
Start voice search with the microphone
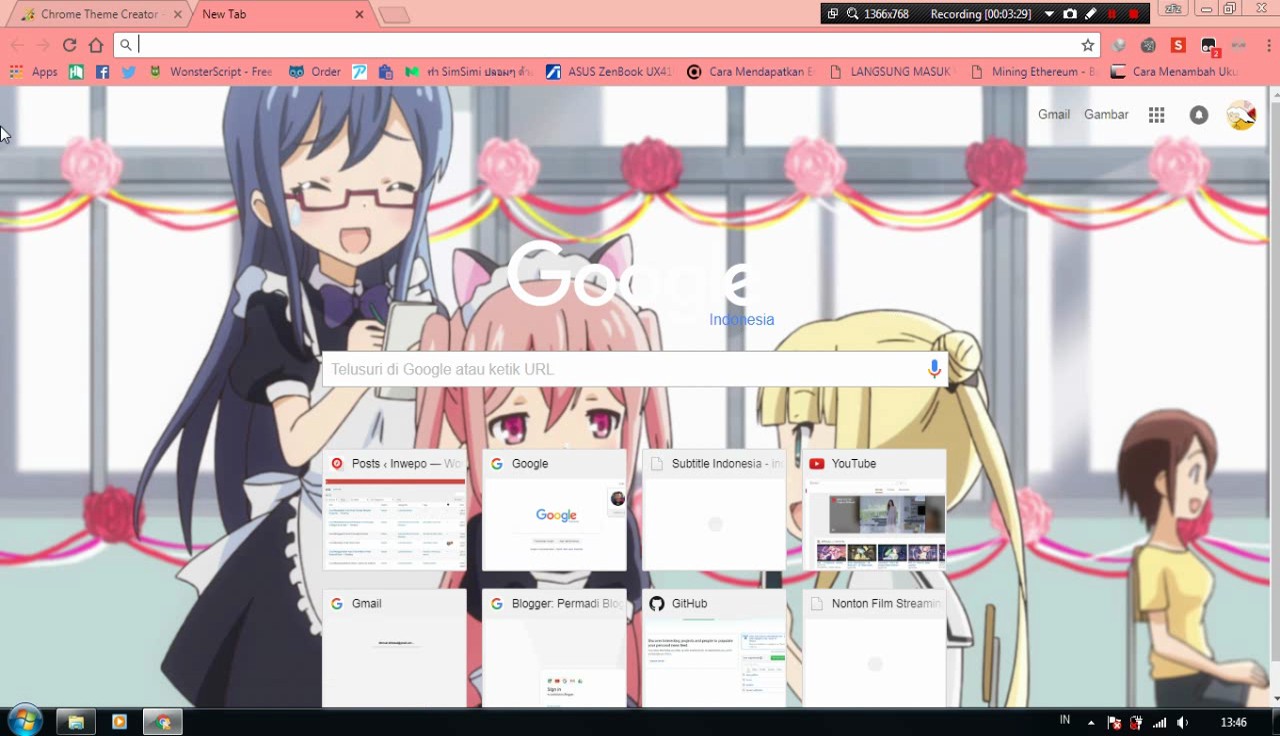pos(934,369)
